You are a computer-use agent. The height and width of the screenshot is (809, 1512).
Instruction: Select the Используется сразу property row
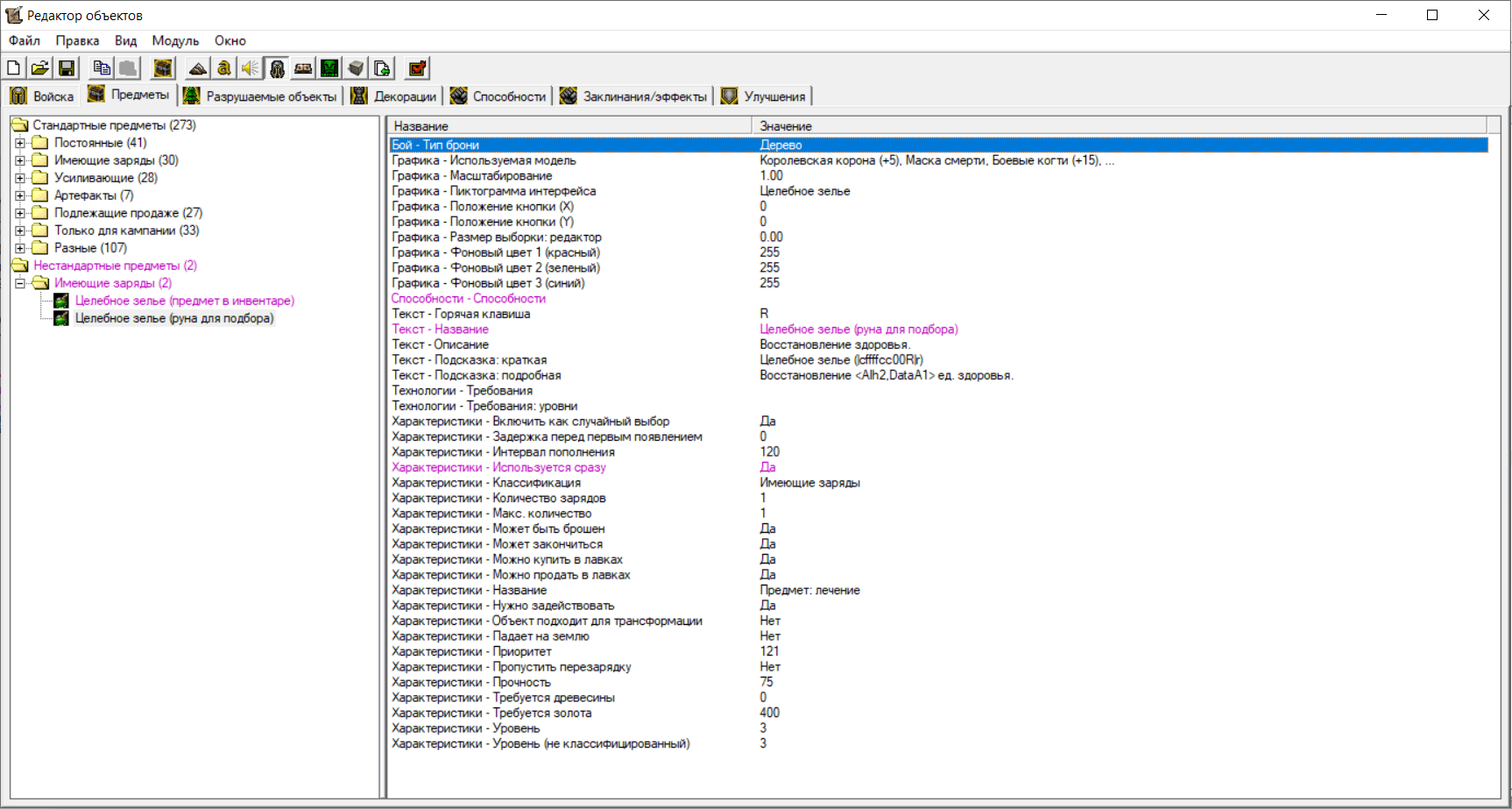[498, 467]
